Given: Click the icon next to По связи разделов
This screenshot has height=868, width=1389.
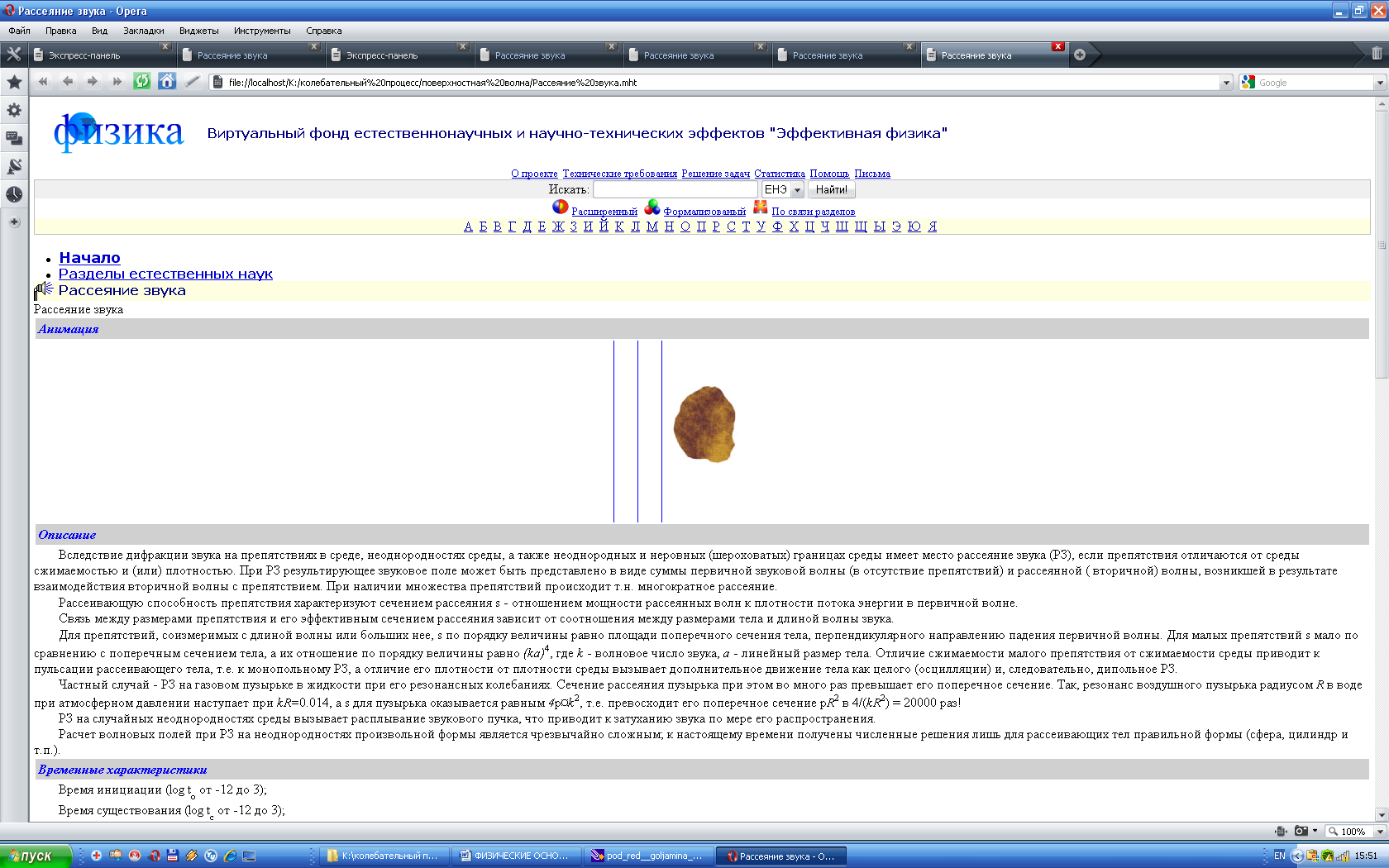Looking at the screenshot, I should click(x=761, y=207).
